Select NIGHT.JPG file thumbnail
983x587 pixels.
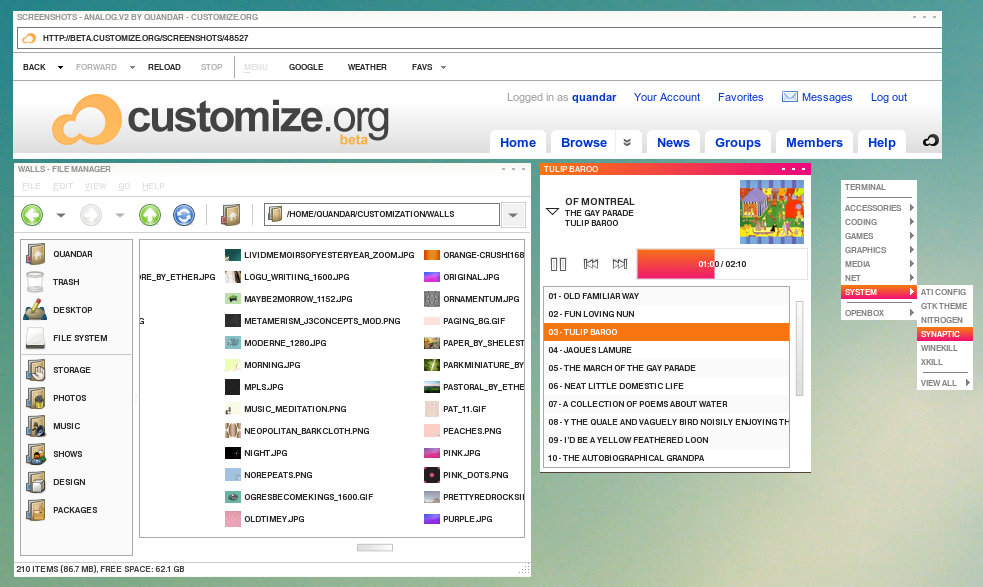233,453
